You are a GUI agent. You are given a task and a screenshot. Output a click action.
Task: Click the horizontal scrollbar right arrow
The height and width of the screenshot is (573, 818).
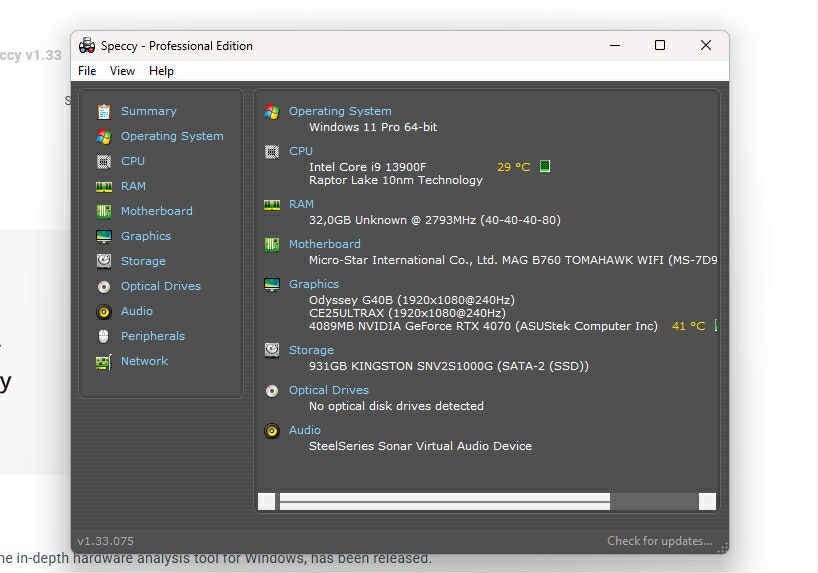click(x=707, y=502)
